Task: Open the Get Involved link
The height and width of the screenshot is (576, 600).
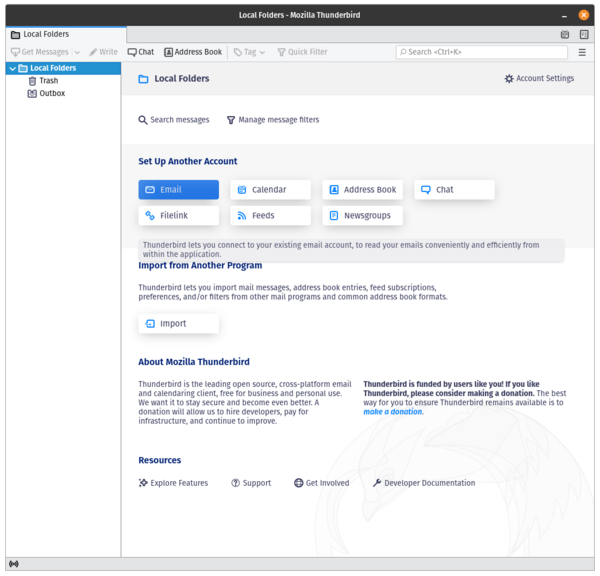Action: (321, 483)
